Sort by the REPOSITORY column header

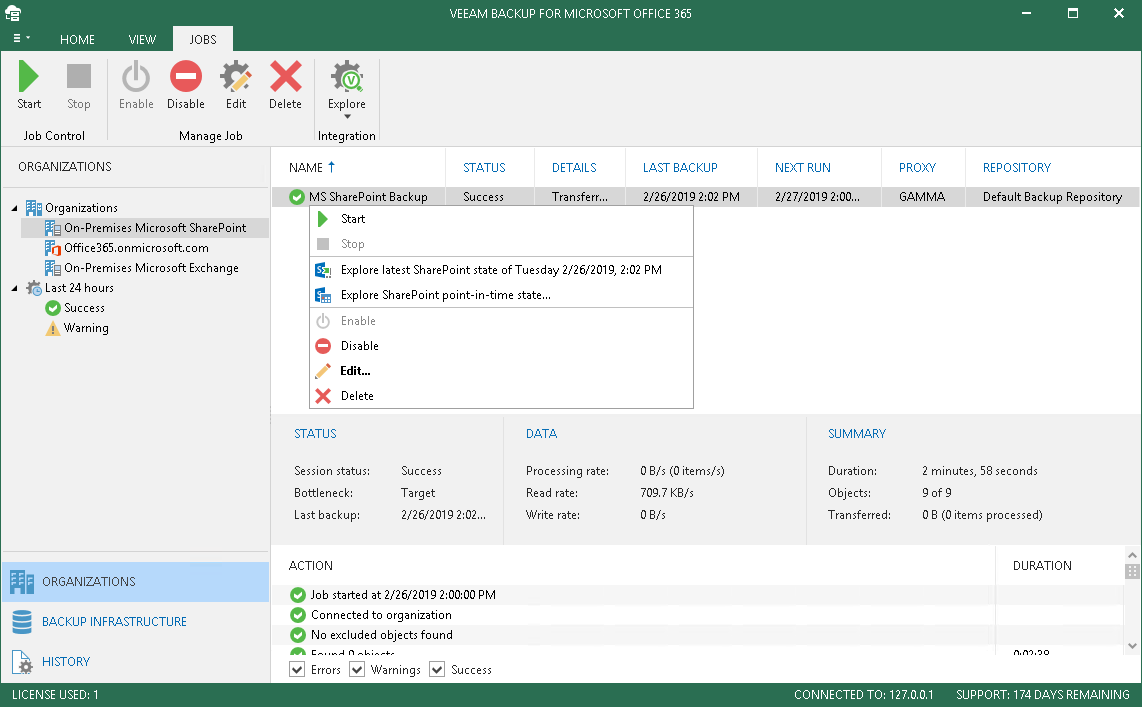pyautogui.click(x=1017, y=168)
